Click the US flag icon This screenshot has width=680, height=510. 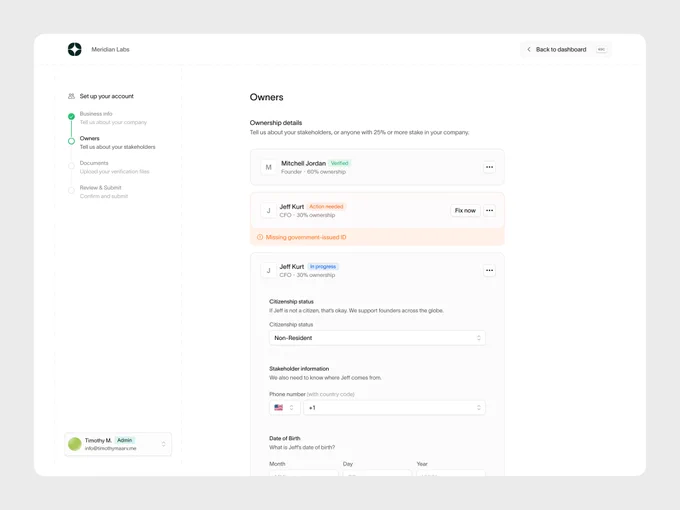(278, 408)
